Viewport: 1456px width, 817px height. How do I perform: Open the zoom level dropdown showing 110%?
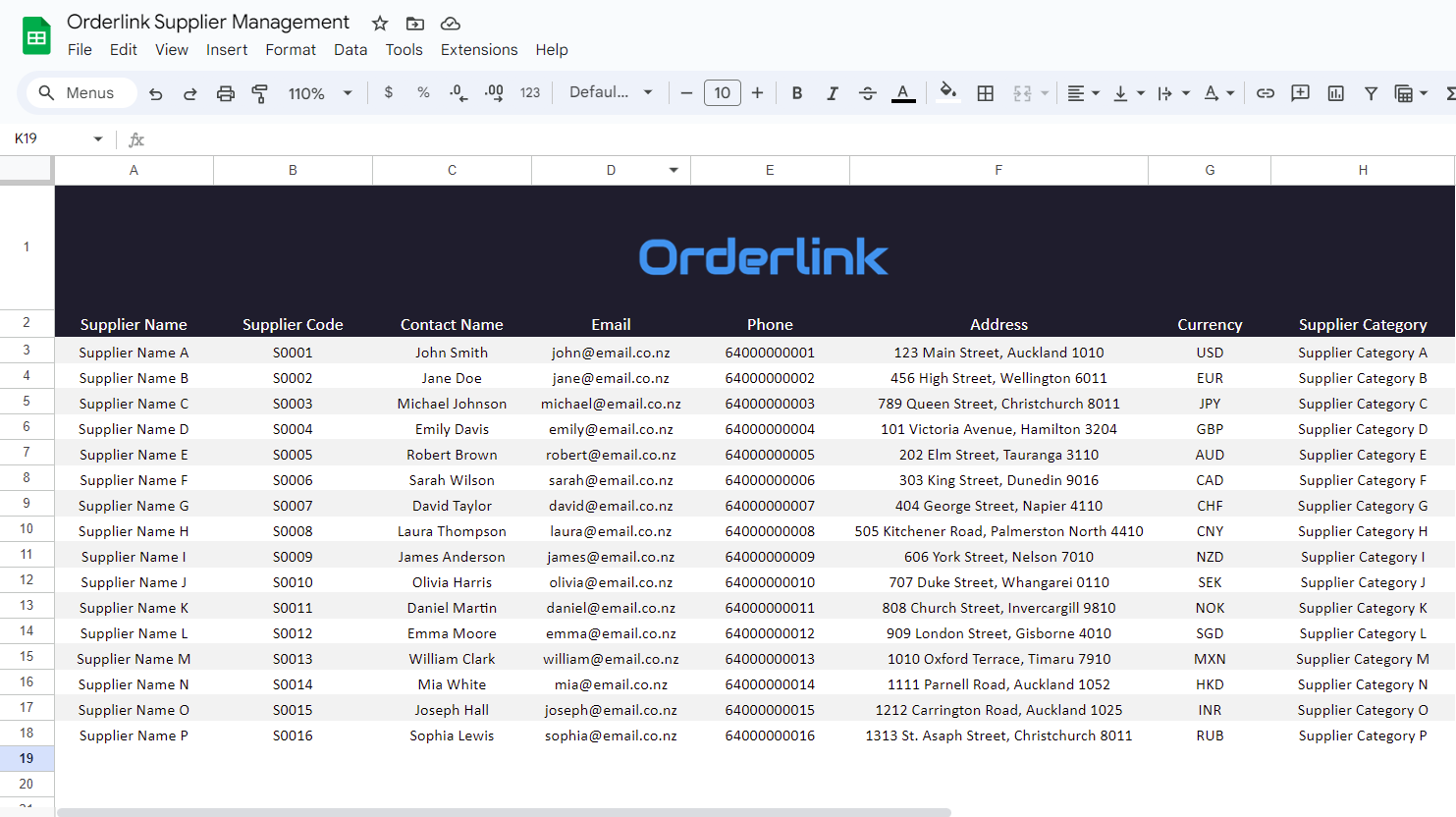tap(319, 92)
